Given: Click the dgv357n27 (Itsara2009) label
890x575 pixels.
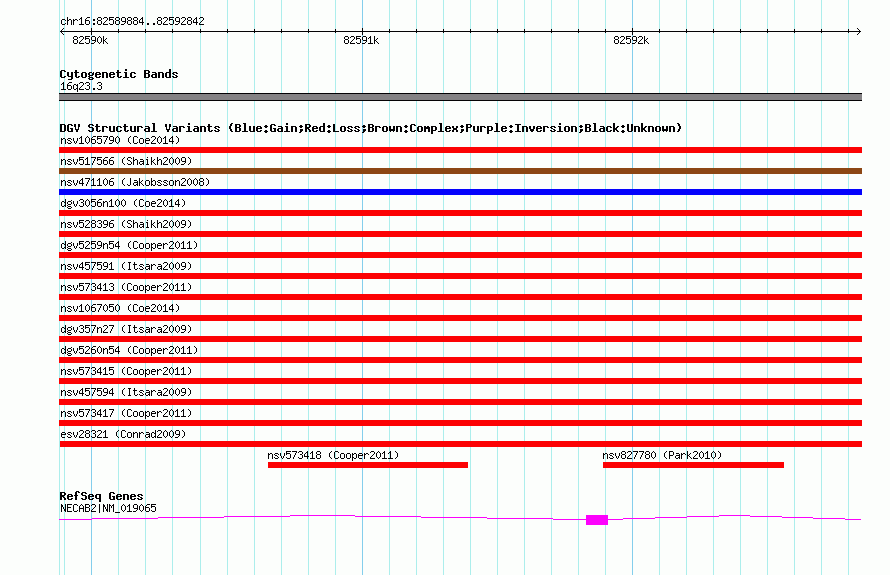Looking at the screenshot, I should point(126,329).
